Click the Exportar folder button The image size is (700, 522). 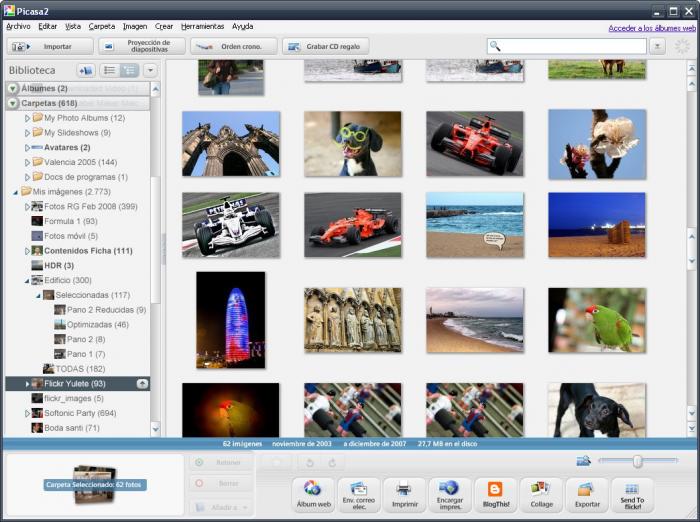586,494
